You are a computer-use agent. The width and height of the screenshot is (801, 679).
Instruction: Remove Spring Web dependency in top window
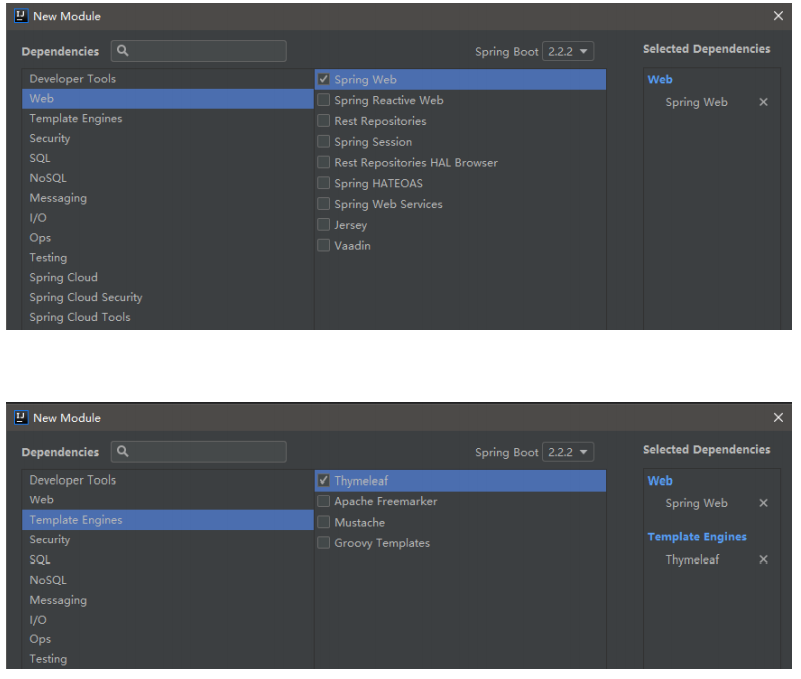tap(763, 102)
